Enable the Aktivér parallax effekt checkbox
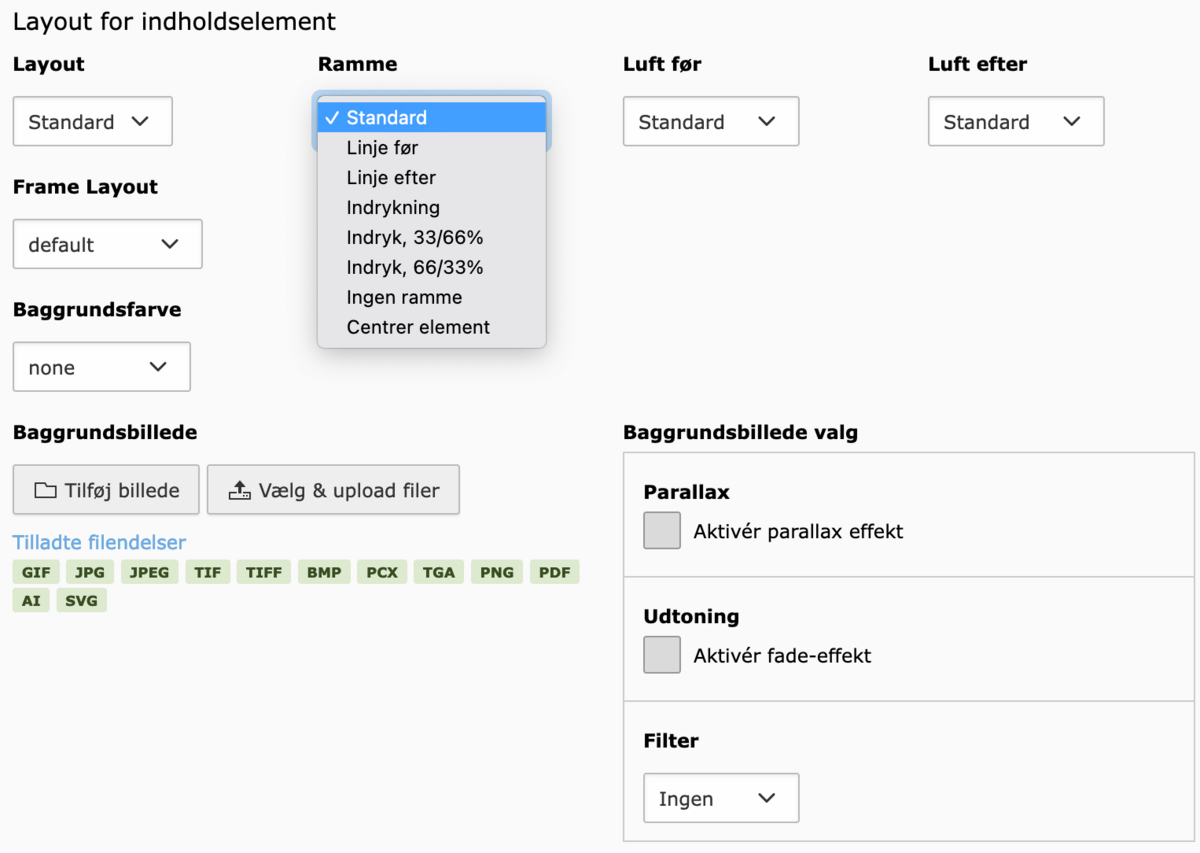The height and width of the screenshot is (853, 1200). click(x=662, y=531)
